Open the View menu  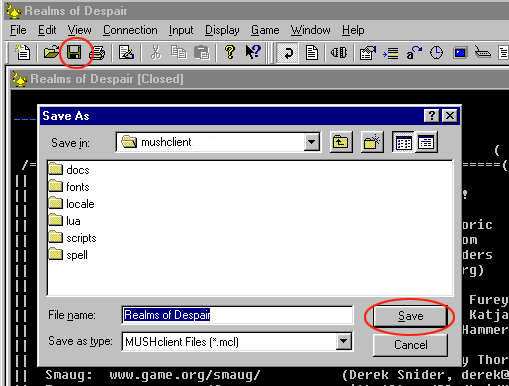(x=80, y=30)
